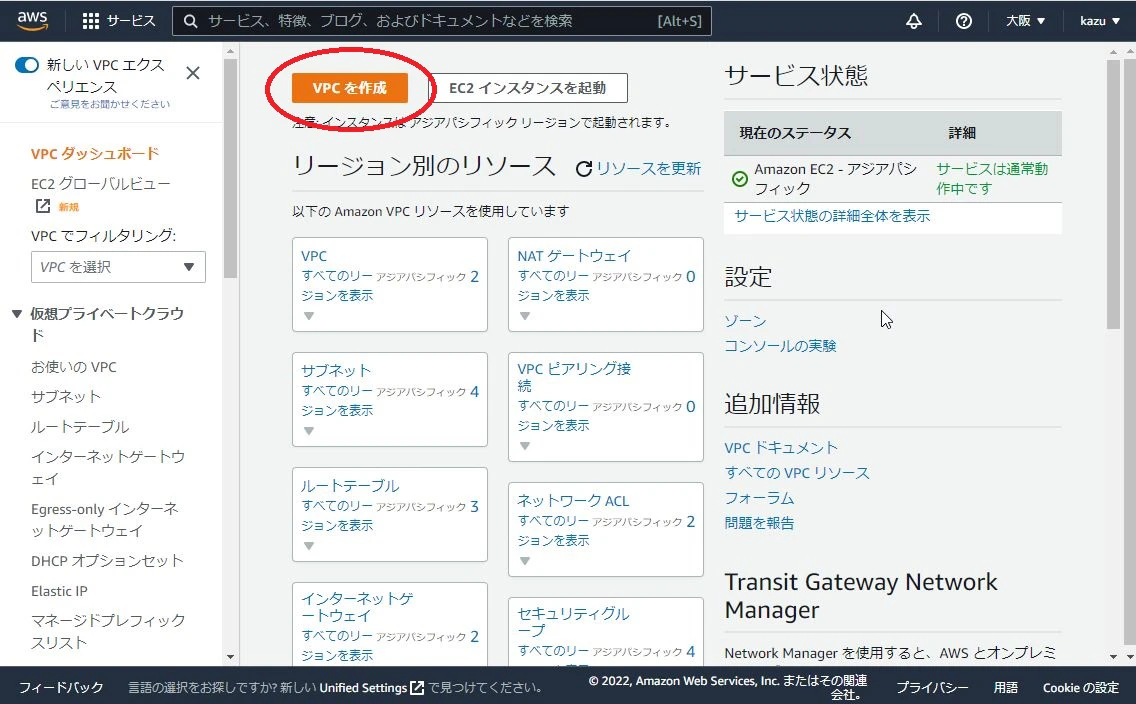Click ご意見をお聞かせください feedback link

(109, 104)
